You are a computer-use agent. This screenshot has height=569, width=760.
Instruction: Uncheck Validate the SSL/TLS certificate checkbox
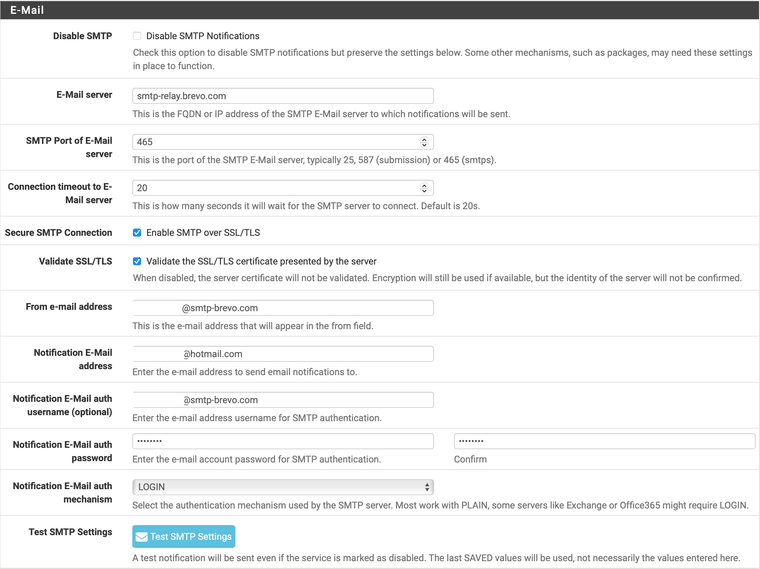tap(137, 261)
